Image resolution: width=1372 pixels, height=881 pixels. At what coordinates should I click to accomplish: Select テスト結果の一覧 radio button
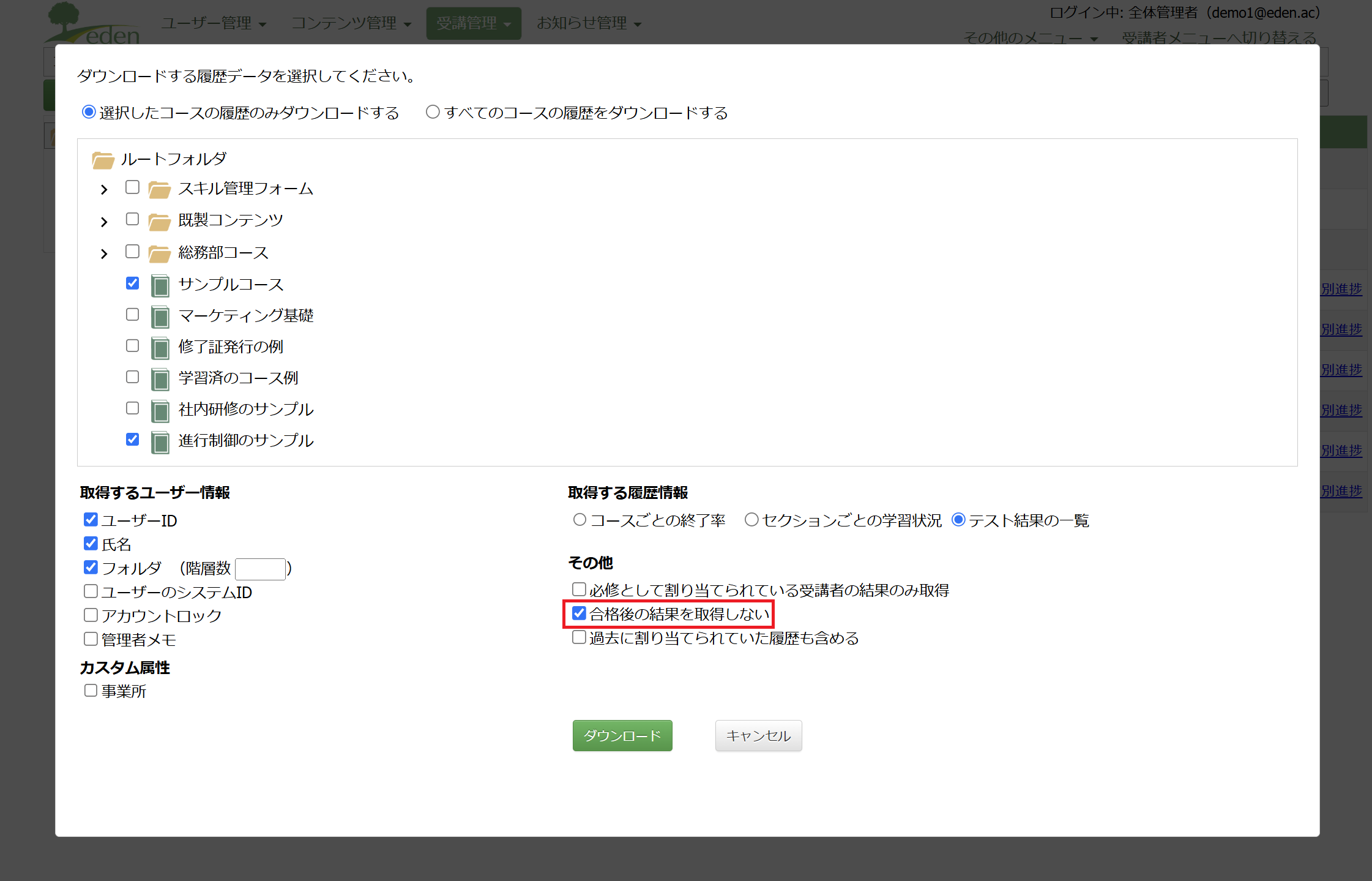958,520
